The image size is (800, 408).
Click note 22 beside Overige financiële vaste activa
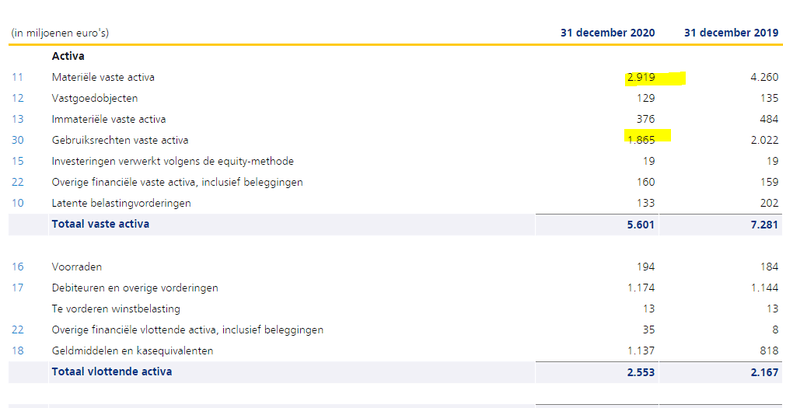(16, 182)
